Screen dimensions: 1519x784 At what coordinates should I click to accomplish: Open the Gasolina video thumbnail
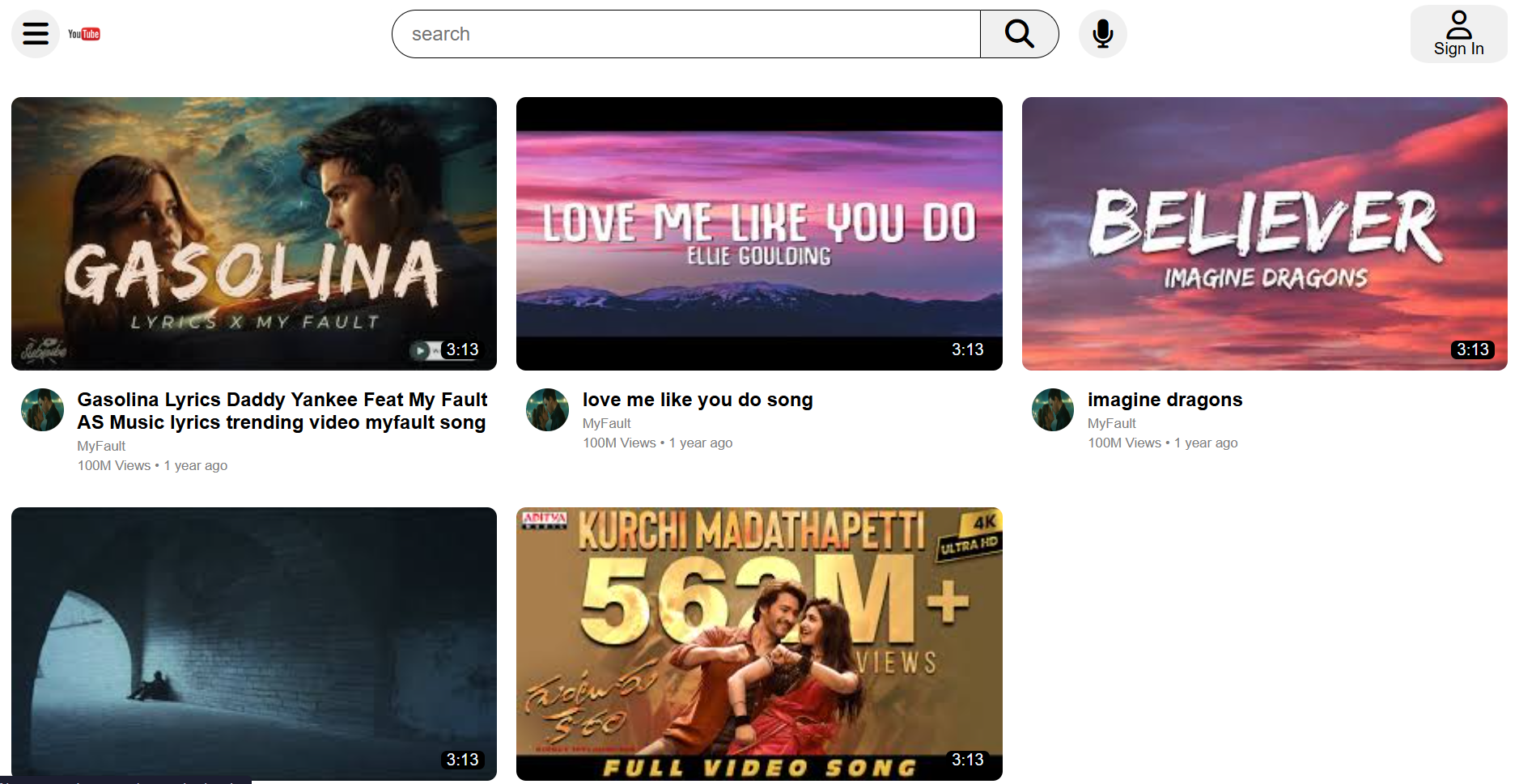point(254,234)
